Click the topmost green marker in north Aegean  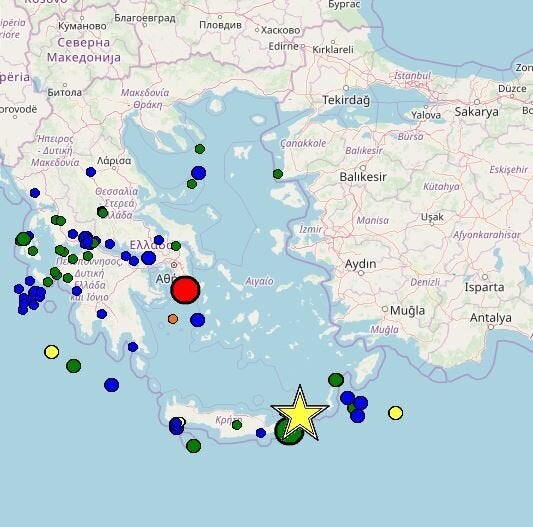coord(200,149)
